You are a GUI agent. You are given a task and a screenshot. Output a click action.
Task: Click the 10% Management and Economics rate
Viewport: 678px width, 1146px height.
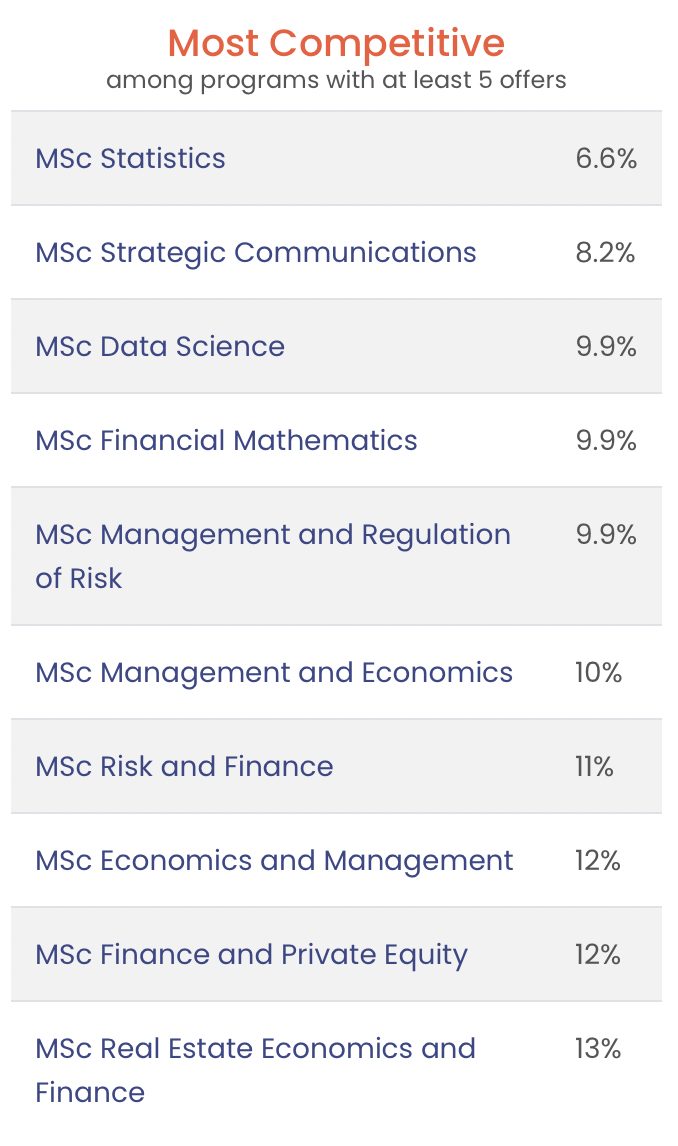pos(598,673)
